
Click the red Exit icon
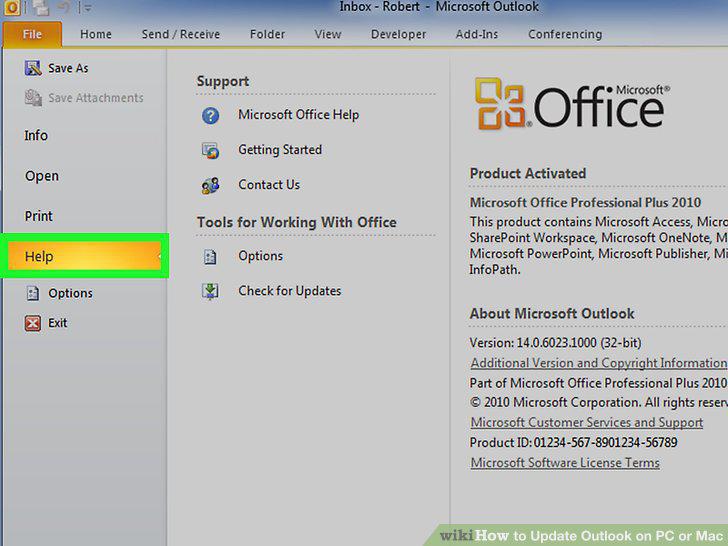(32, 323)
